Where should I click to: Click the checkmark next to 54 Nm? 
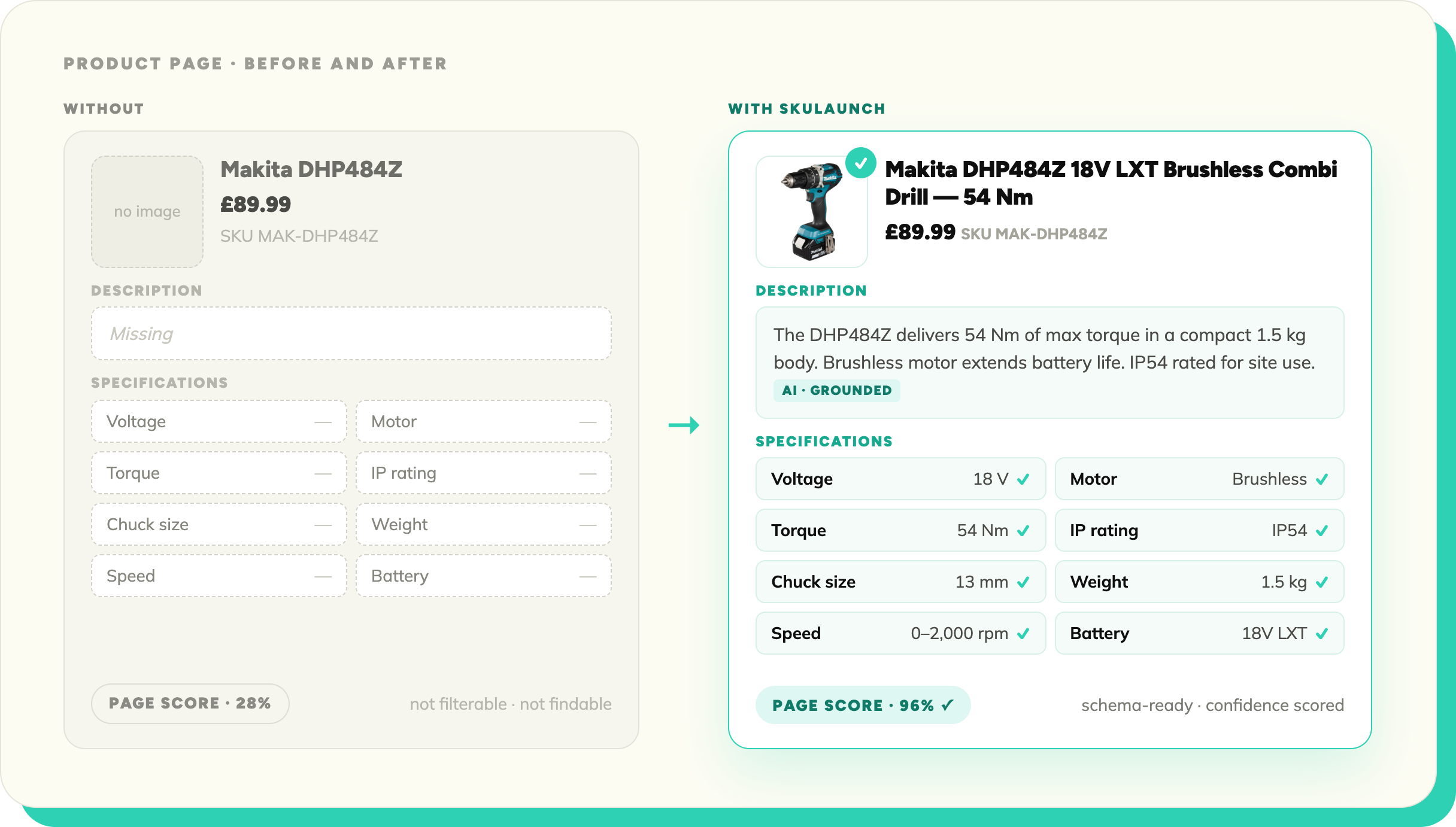coord(1024,531)
